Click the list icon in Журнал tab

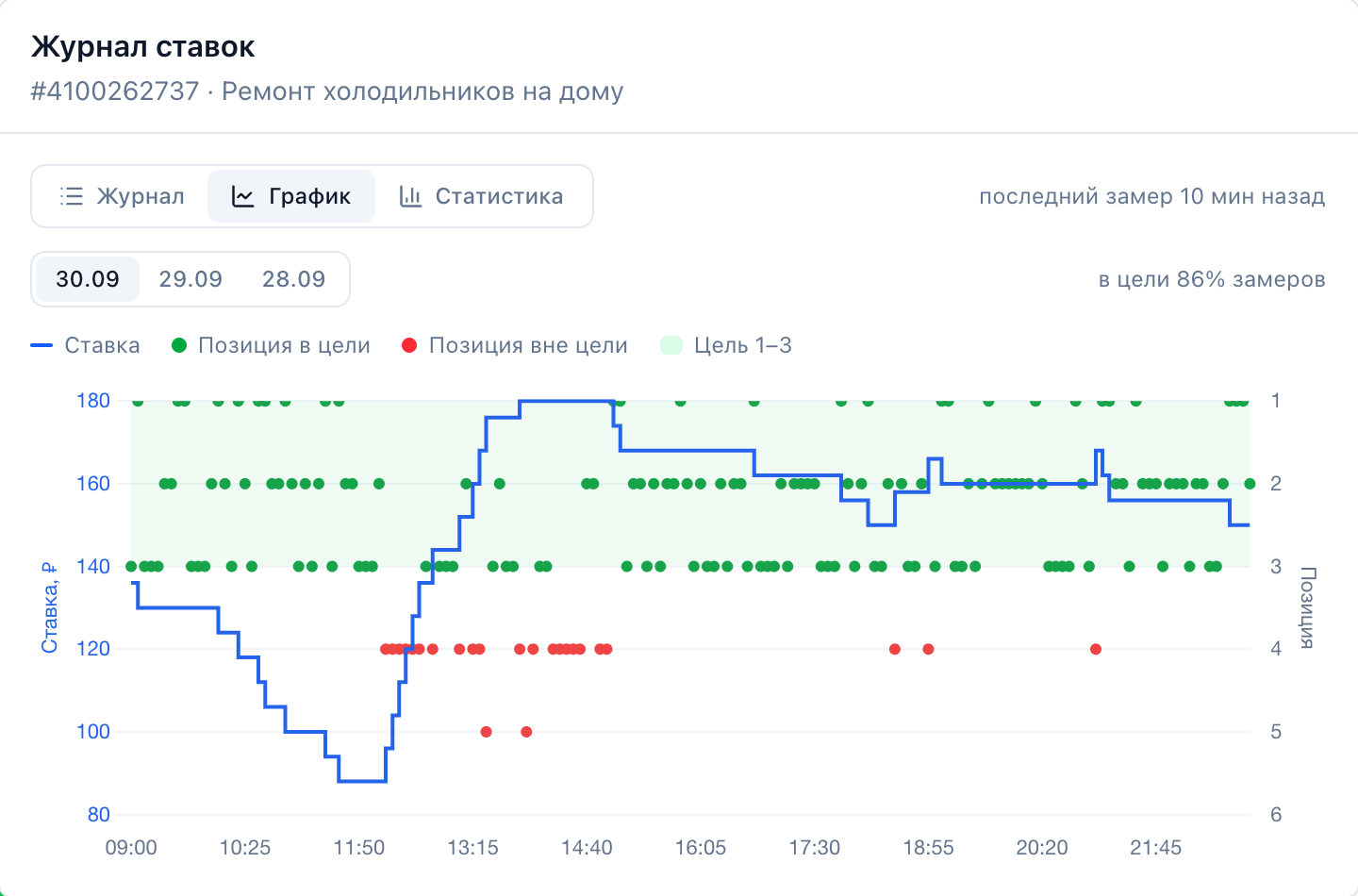pos(72,196)
